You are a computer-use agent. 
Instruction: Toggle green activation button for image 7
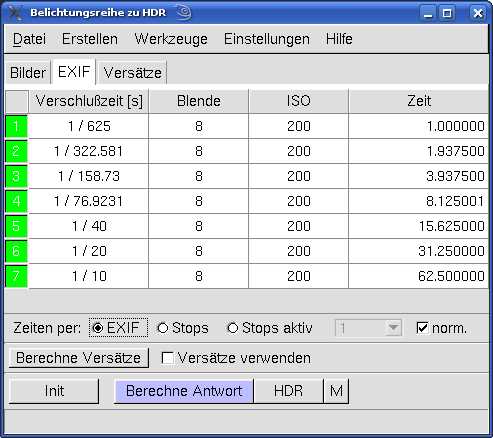16,276
